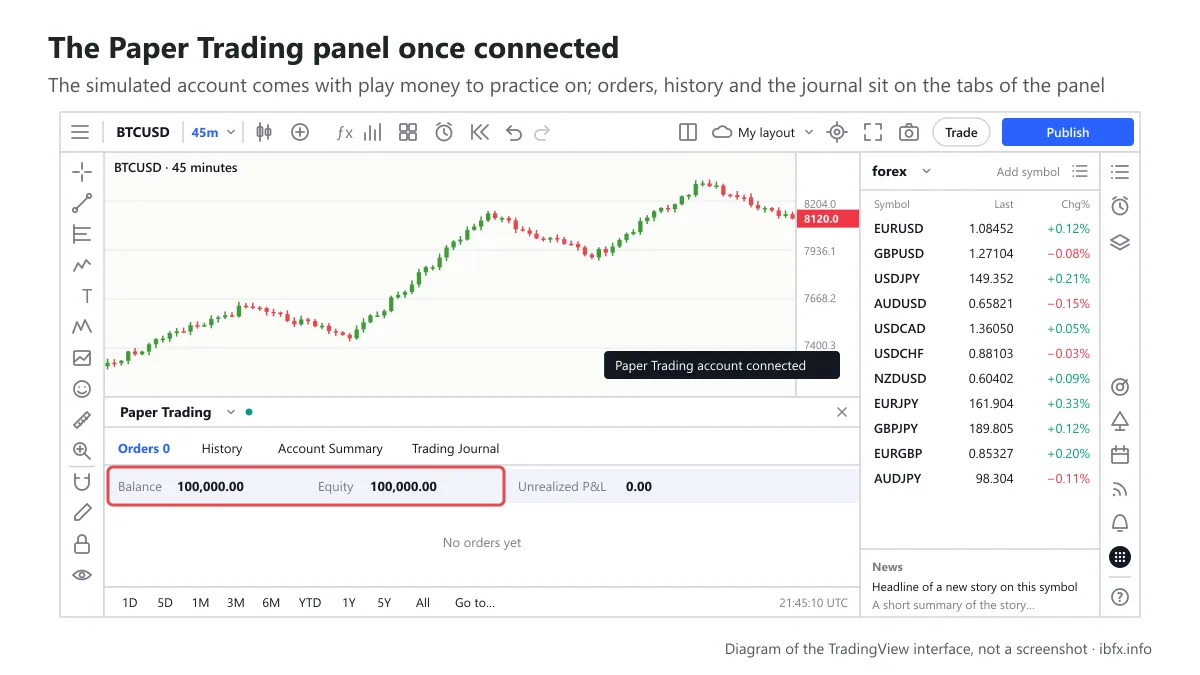Click the compare or add symbol plus icon

click(x=300, y=132)
